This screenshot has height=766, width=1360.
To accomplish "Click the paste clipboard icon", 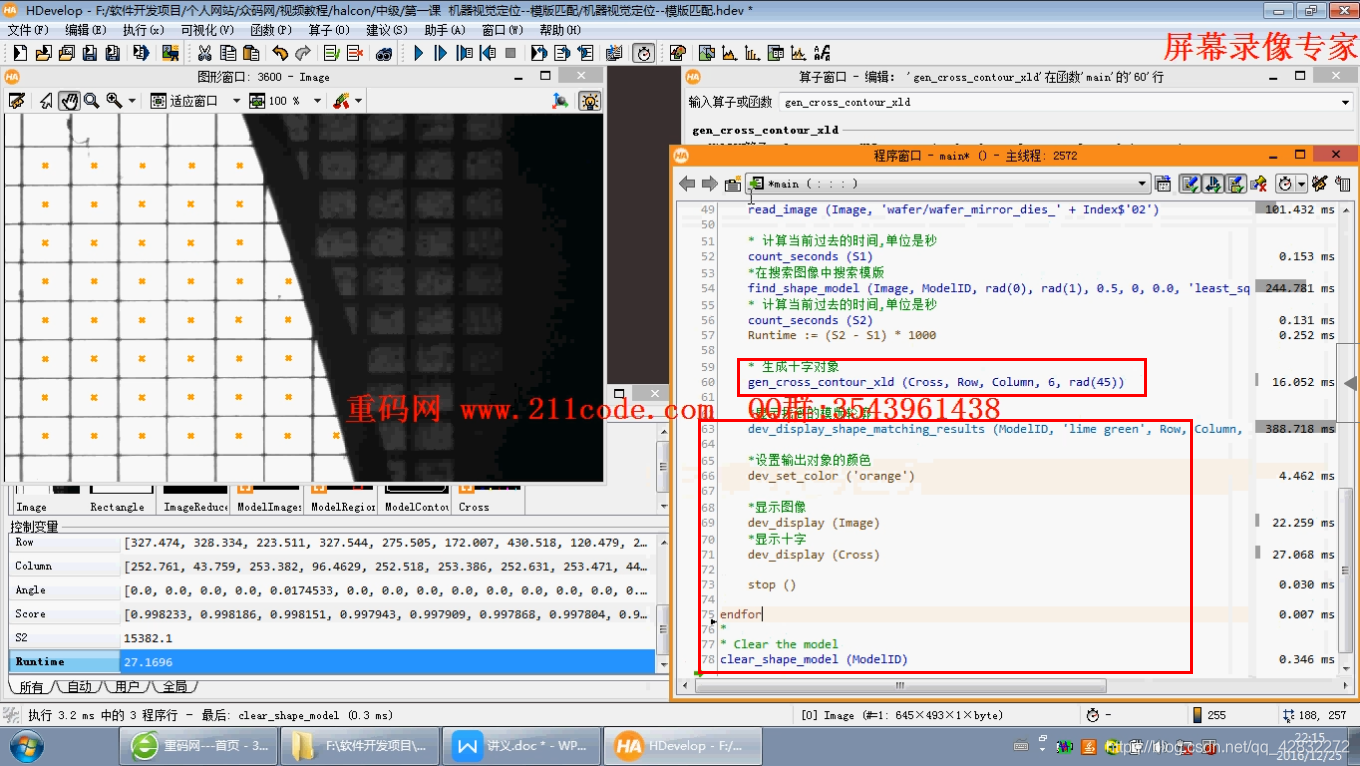I will (x=251, y=53).
